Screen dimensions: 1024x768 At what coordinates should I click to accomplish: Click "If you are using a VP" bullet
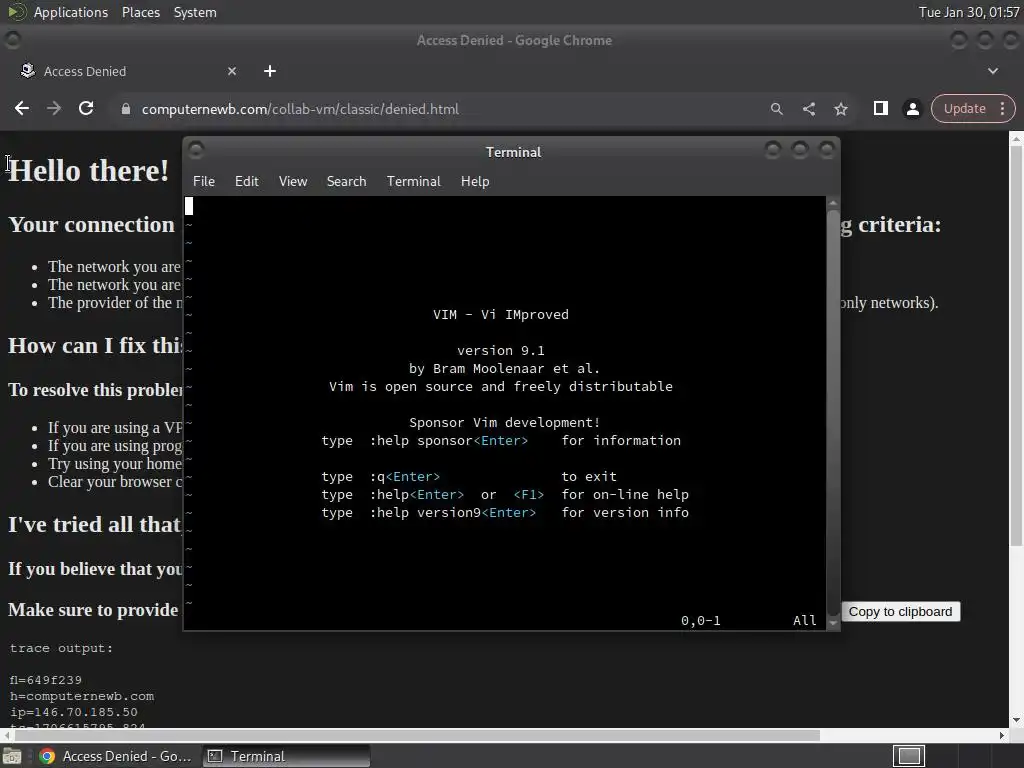pos(115,428)
